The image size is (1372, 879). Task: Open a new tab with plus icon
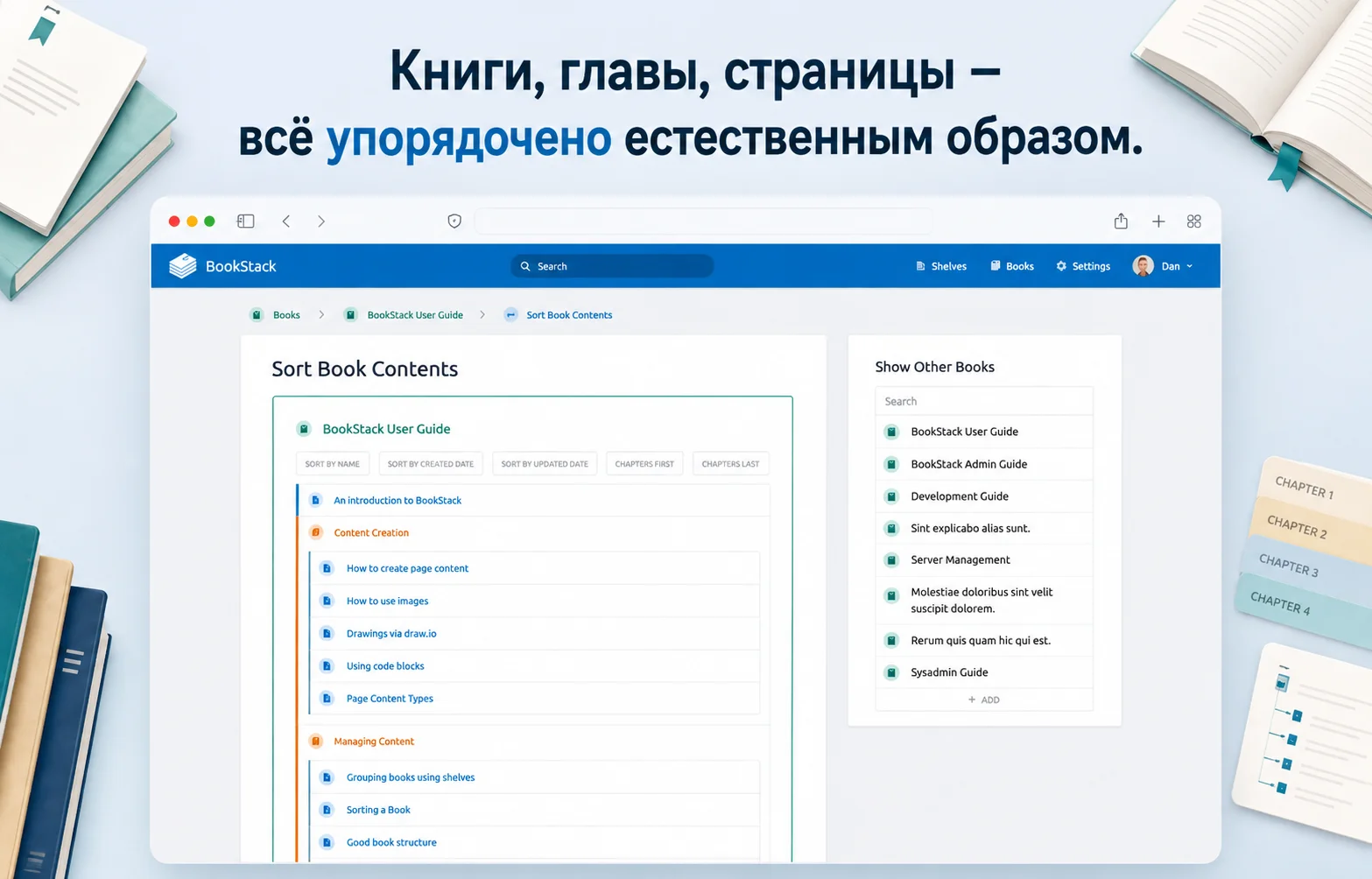pos(1158,222)
